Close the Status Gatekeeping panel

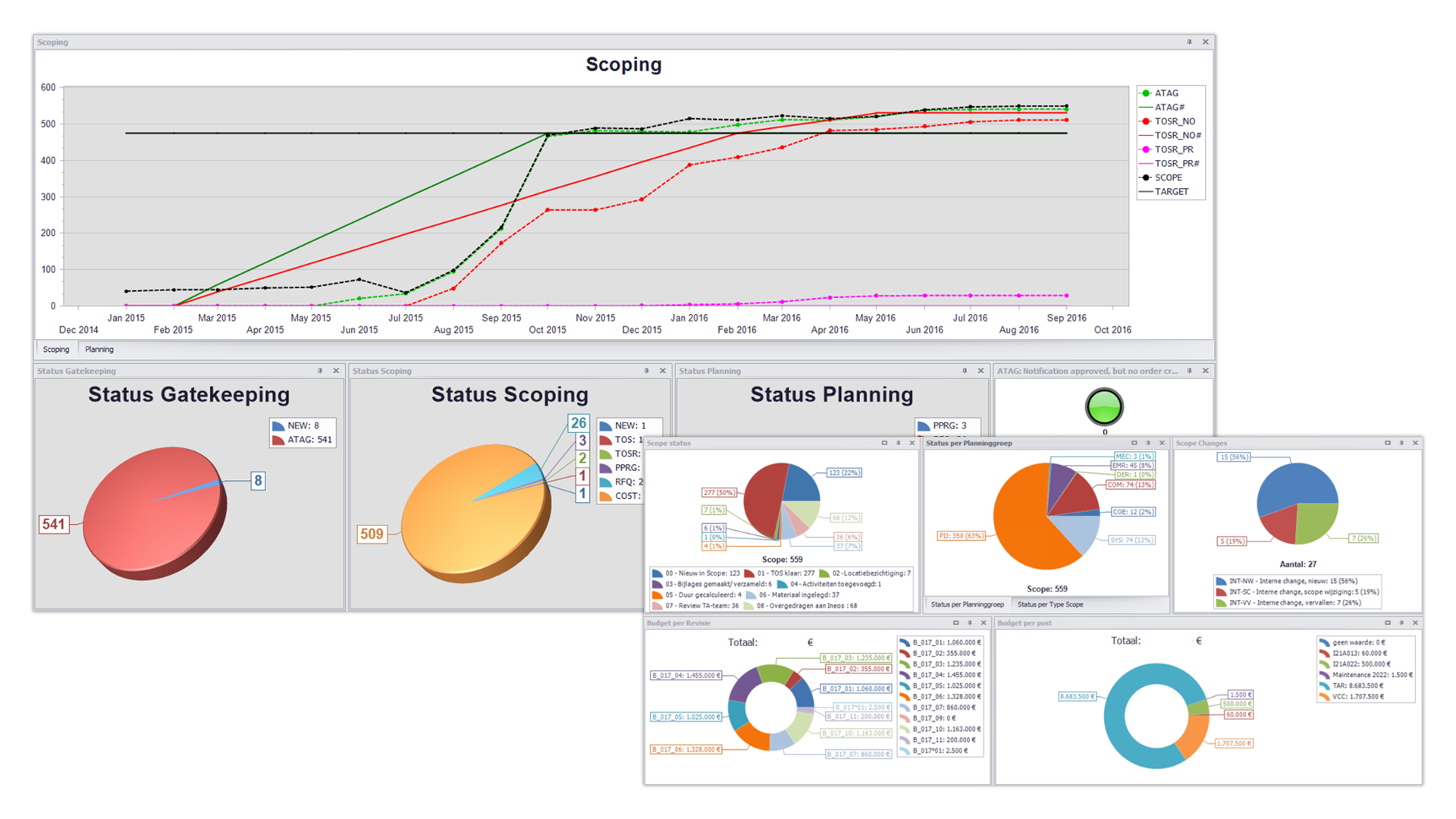pos(336,371)
